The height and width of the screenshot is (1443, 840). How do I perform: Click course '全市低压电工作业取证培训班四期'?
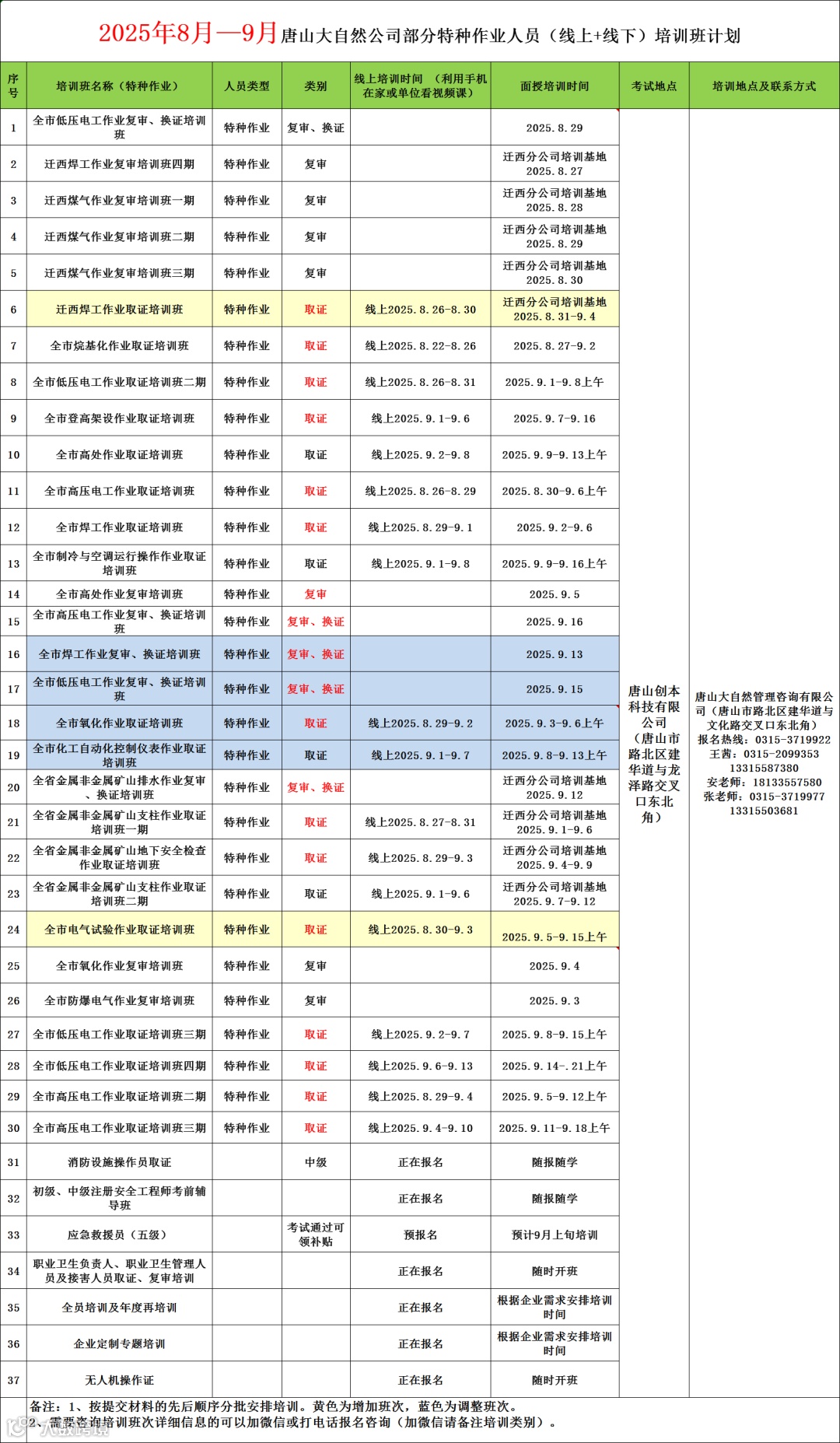click(119, 1066)
